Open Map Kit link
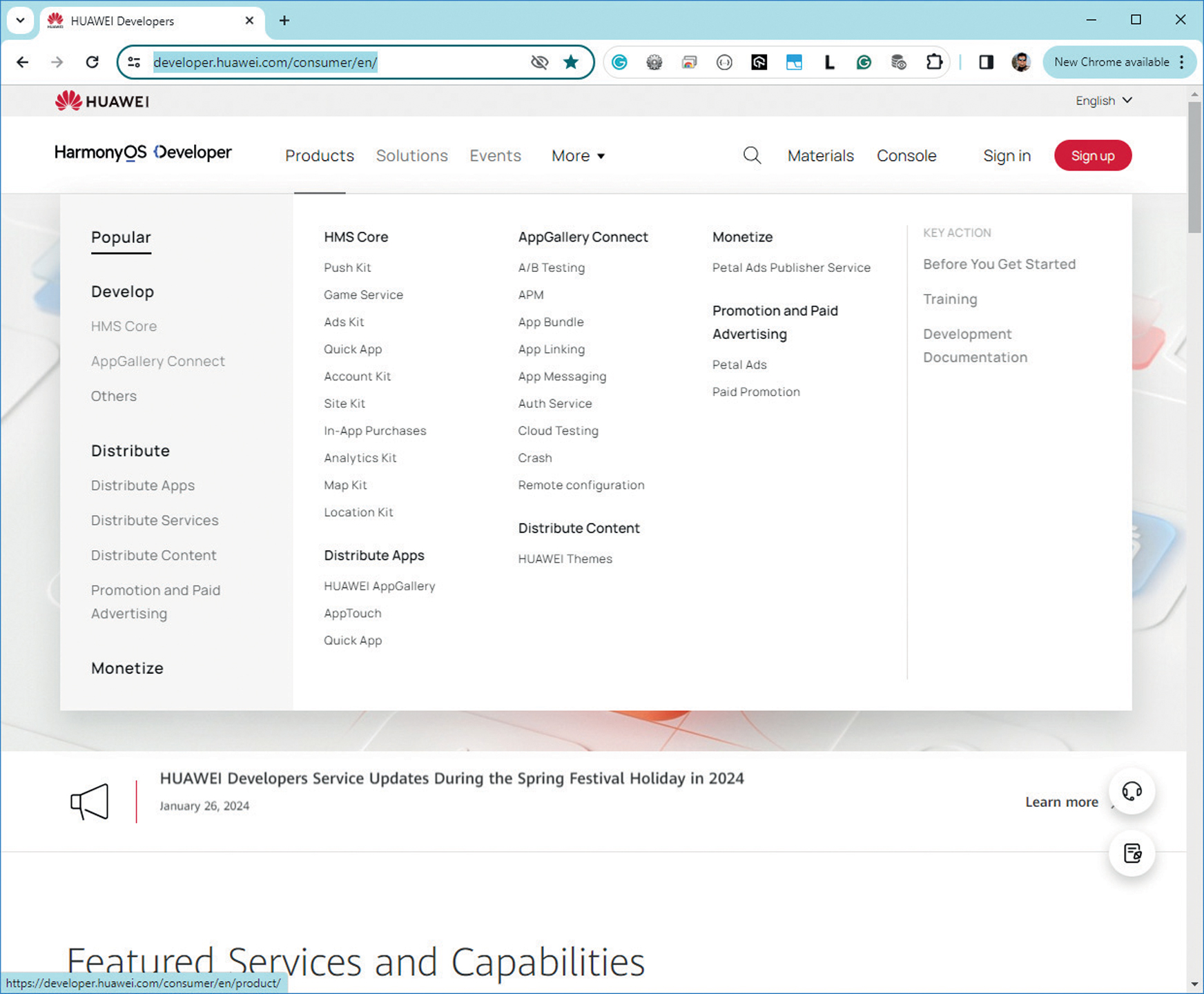The height and width of the screenshot is (994, 1204). click(x=345, y=485)
